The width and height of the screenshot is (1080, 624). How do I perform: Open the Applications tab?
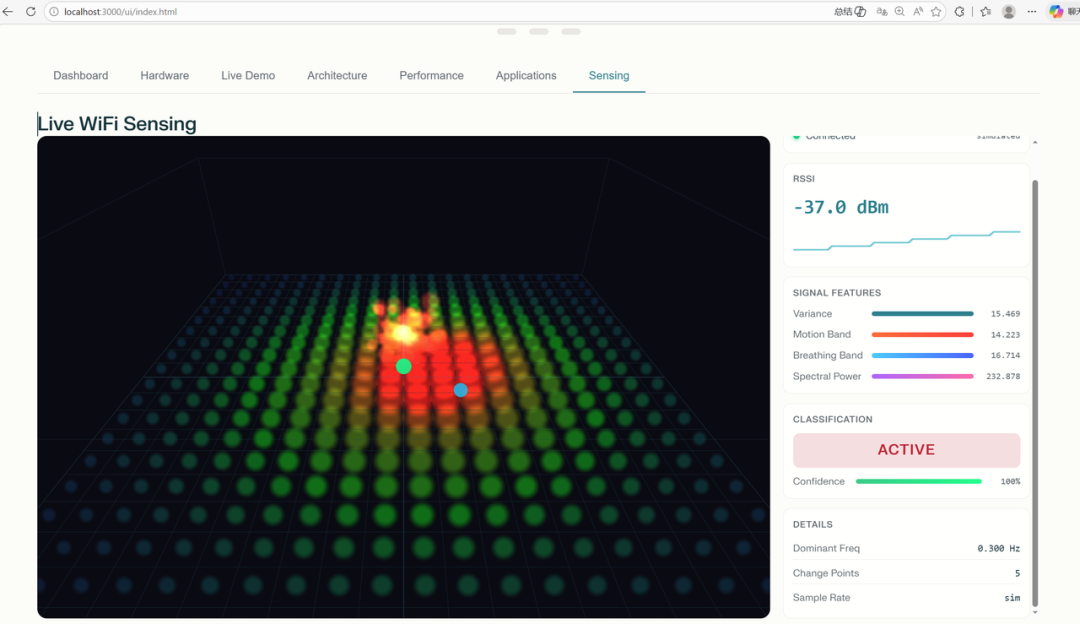(526, 76)
